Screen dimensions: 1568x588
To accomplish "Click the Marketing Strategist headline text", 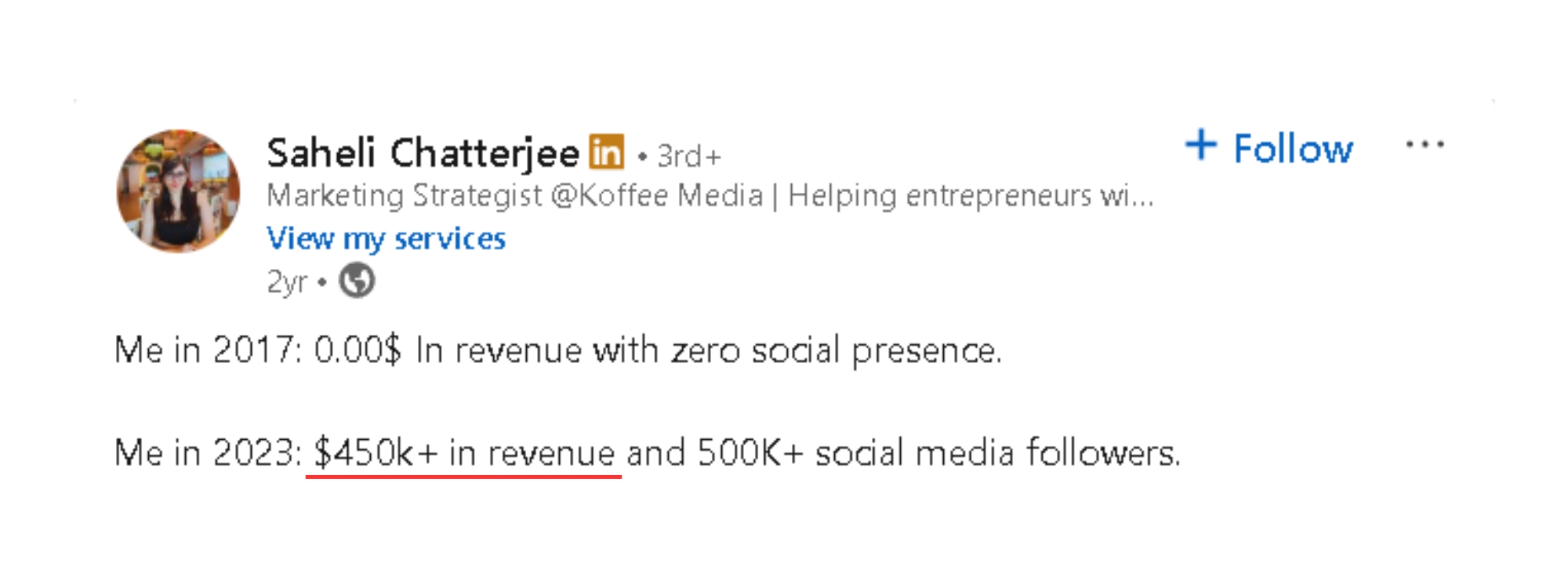I will [404, 195].
